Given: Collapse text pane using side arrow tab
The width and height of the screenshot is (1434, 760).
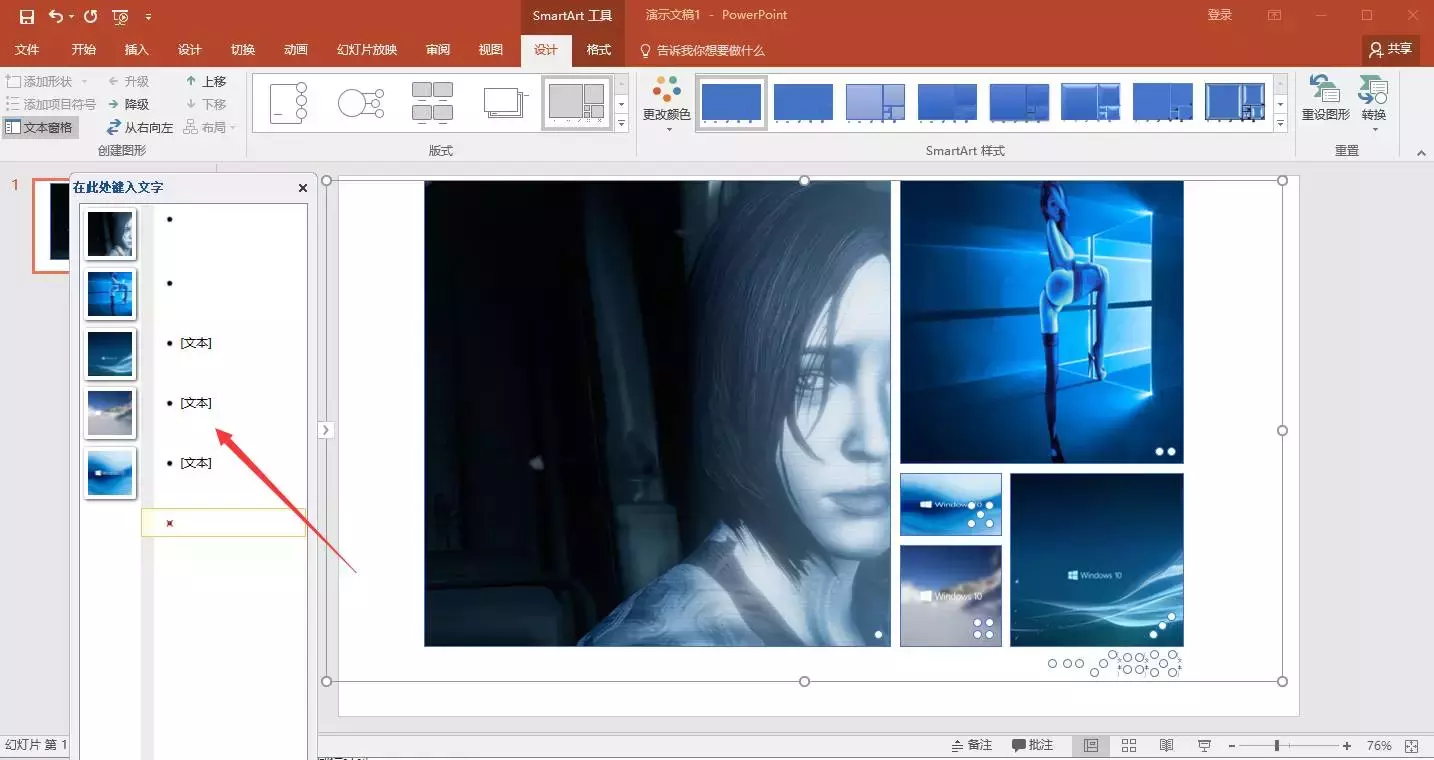Looking at the screenshot, I should pyautogui.click(x=326, y=430).
